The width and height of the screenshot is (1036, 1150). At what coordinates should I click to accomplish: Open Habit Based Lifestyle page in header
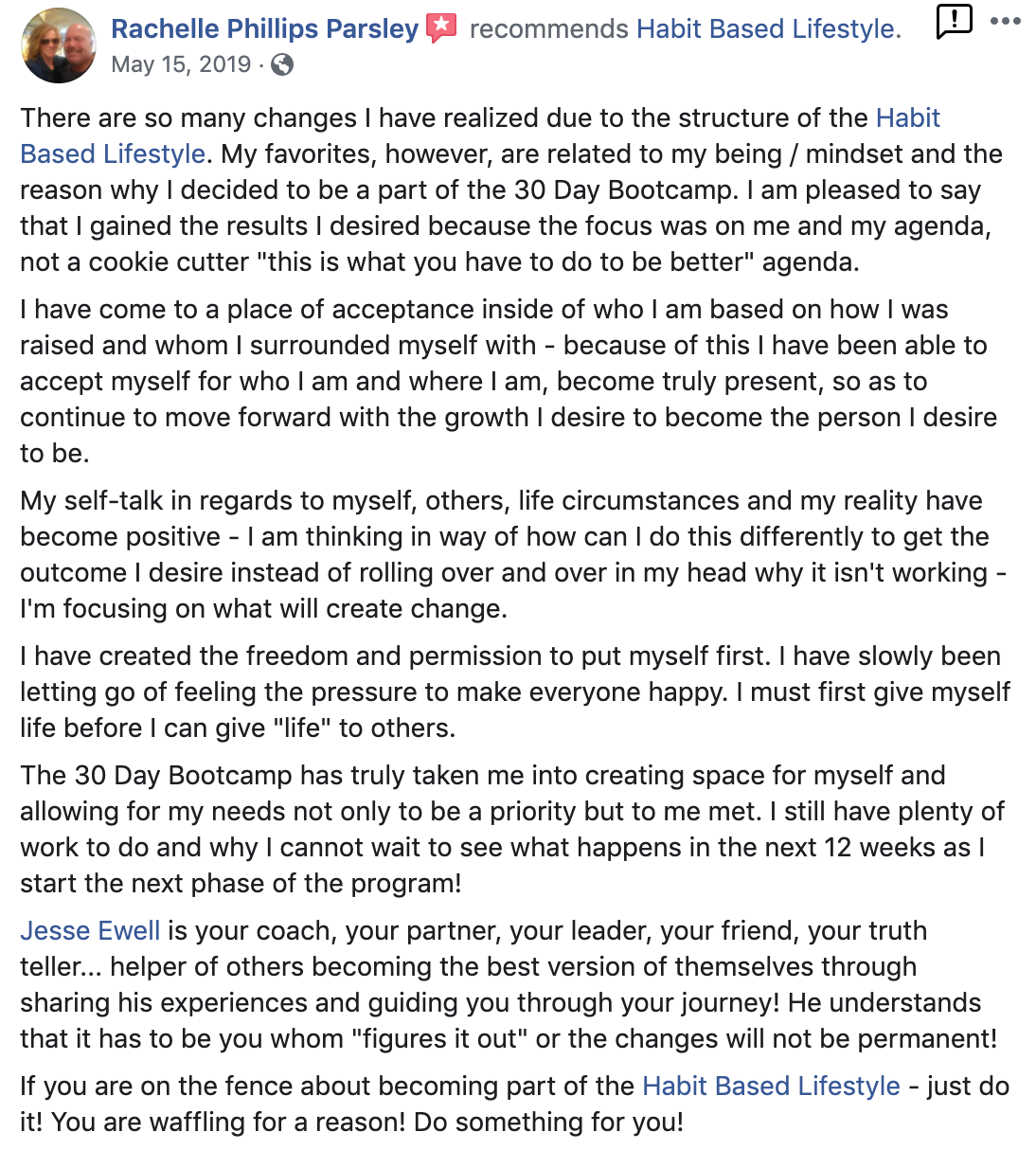[x=769, y=29]
